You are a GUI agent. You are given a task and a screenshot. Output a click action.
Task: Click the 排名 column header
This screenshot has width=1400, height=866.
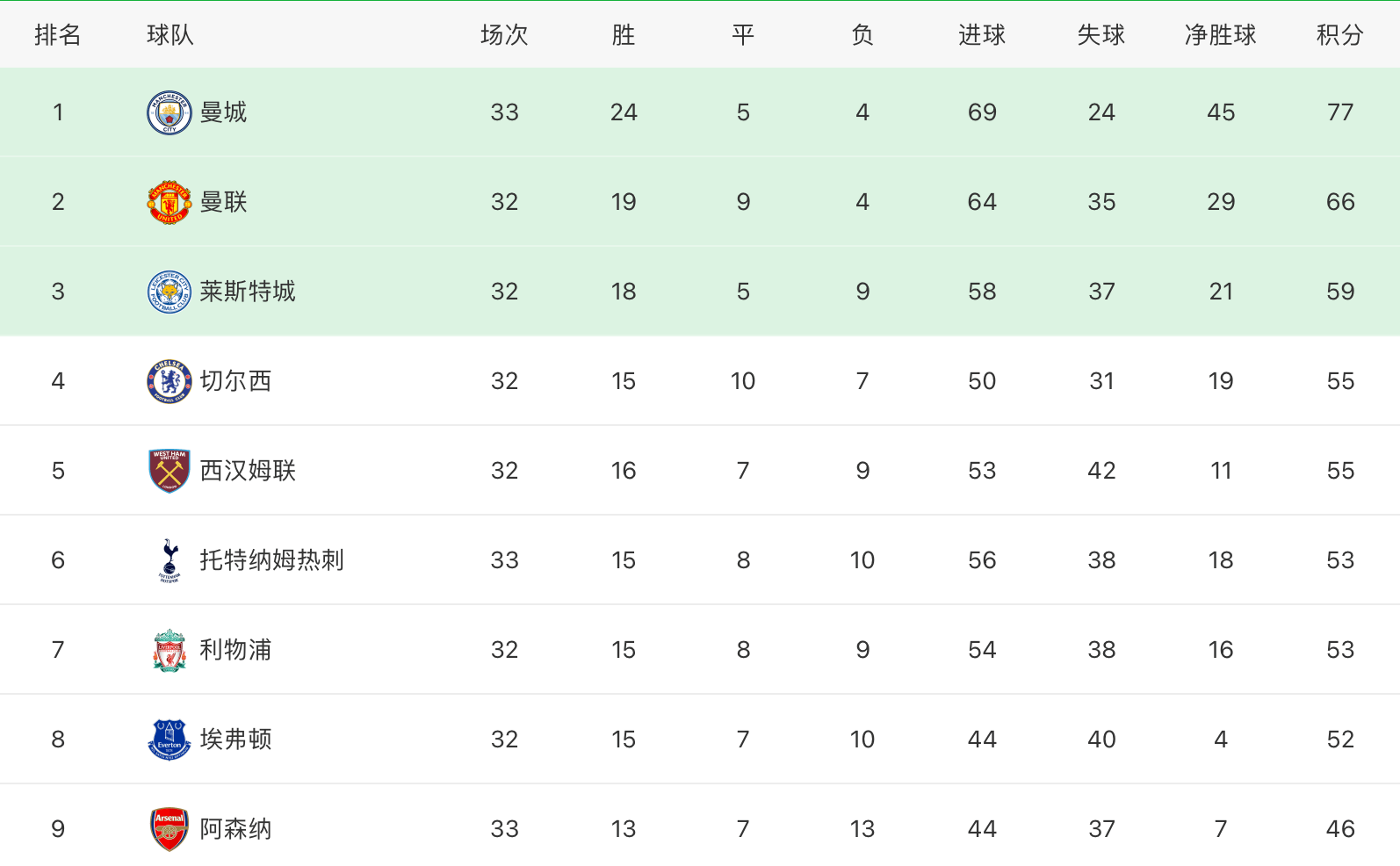pos(58,35)
